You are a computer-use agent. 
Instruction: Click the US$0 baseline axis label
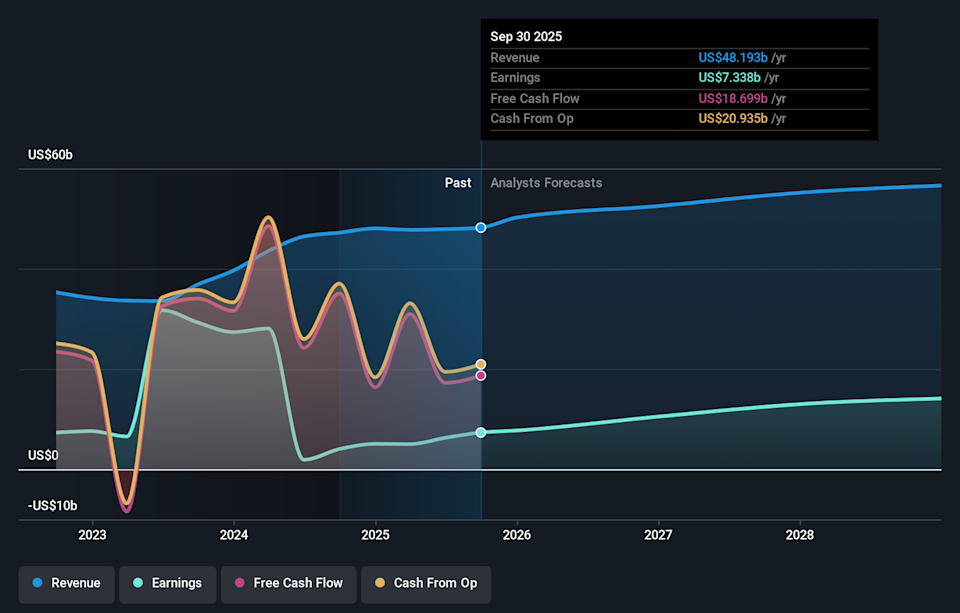[43, 456]
